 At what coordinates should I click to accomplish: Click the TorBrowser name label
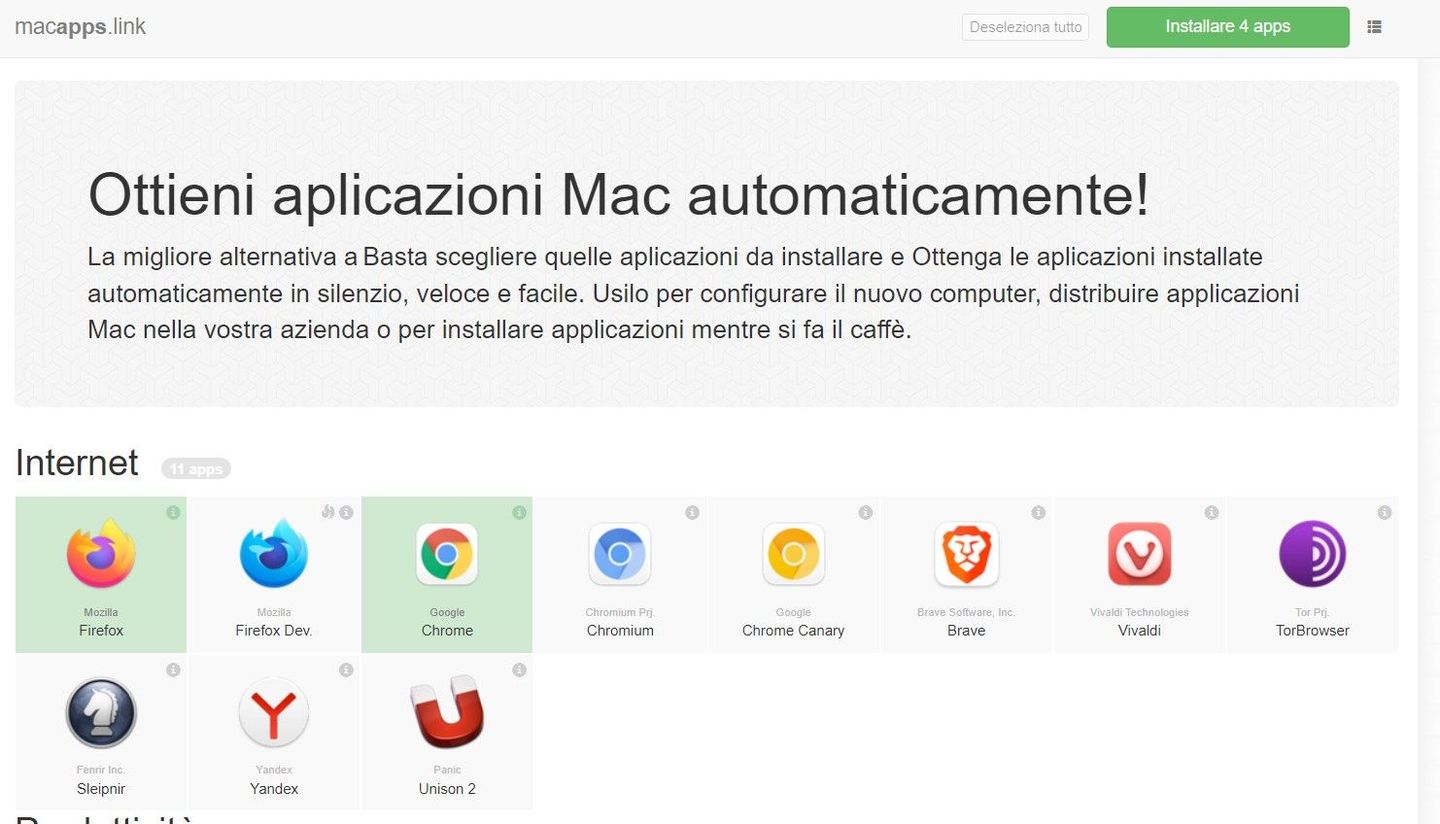1312,630
